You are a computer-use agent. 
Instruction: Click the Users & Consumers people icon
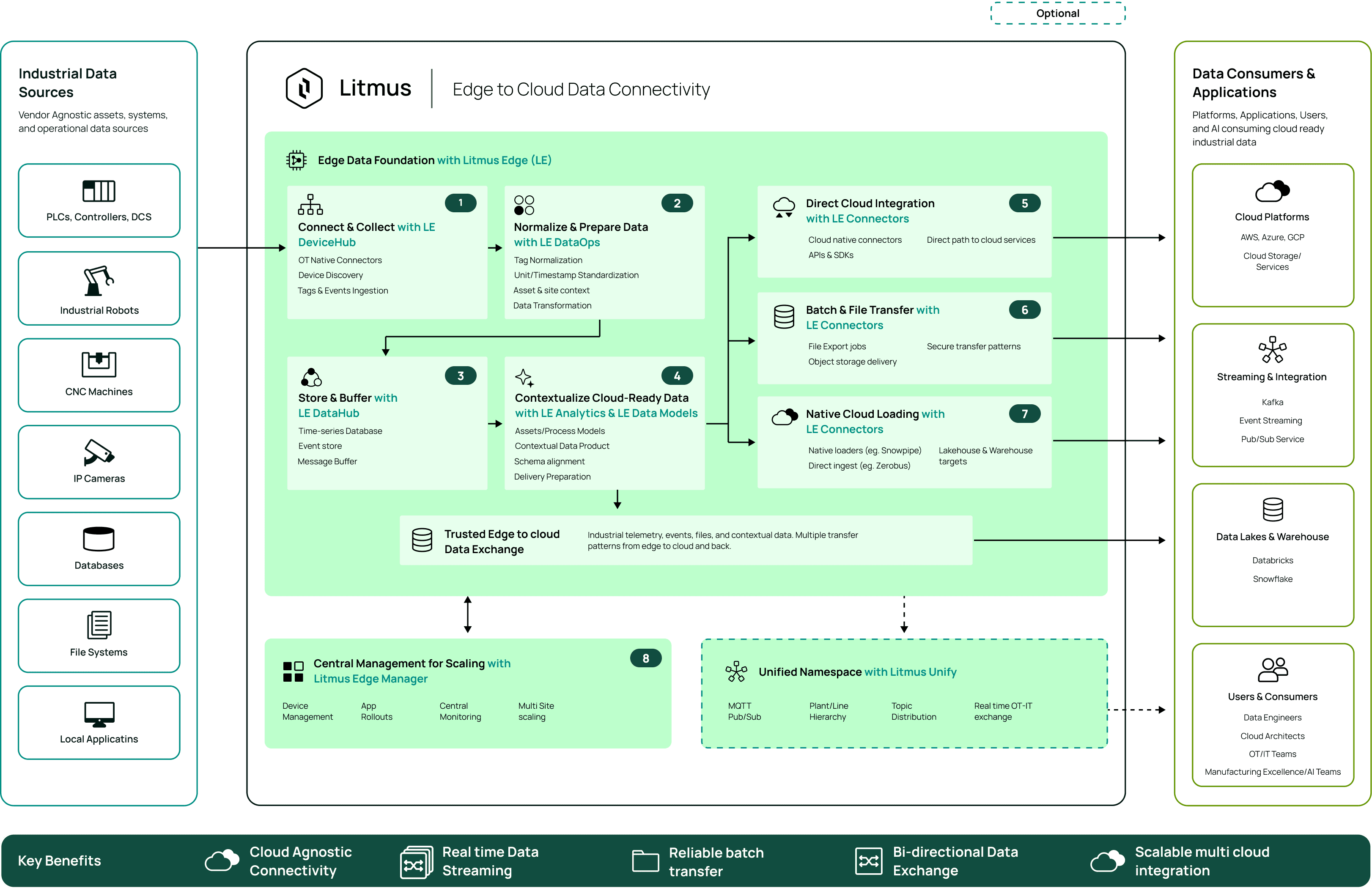click(1272, 670)
